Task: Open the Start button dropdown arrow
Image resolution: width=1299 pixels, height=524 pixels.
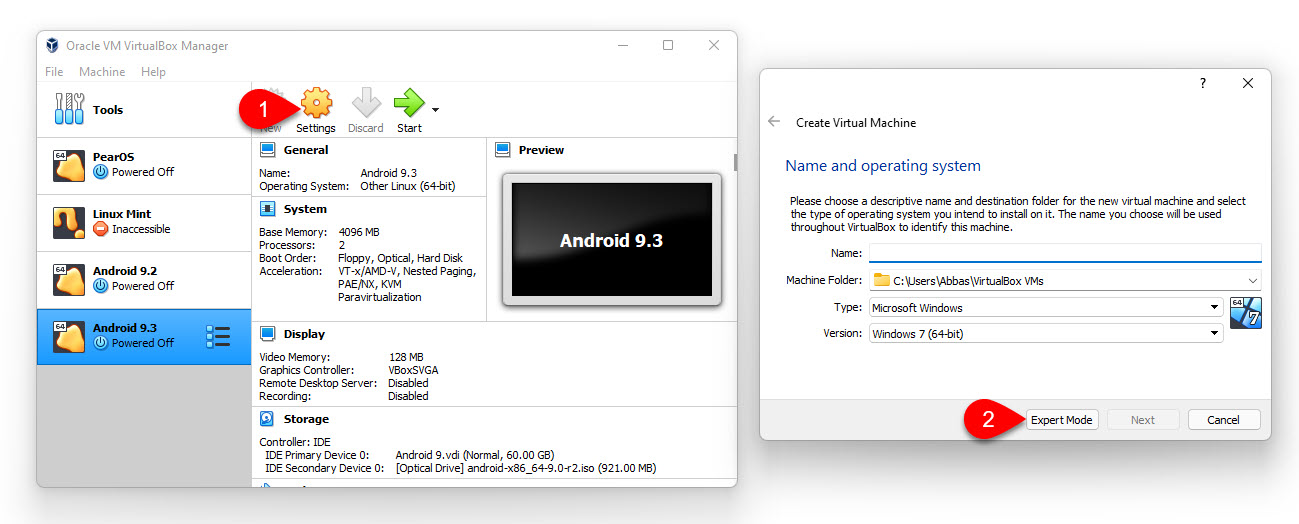Action: [435, 109]
